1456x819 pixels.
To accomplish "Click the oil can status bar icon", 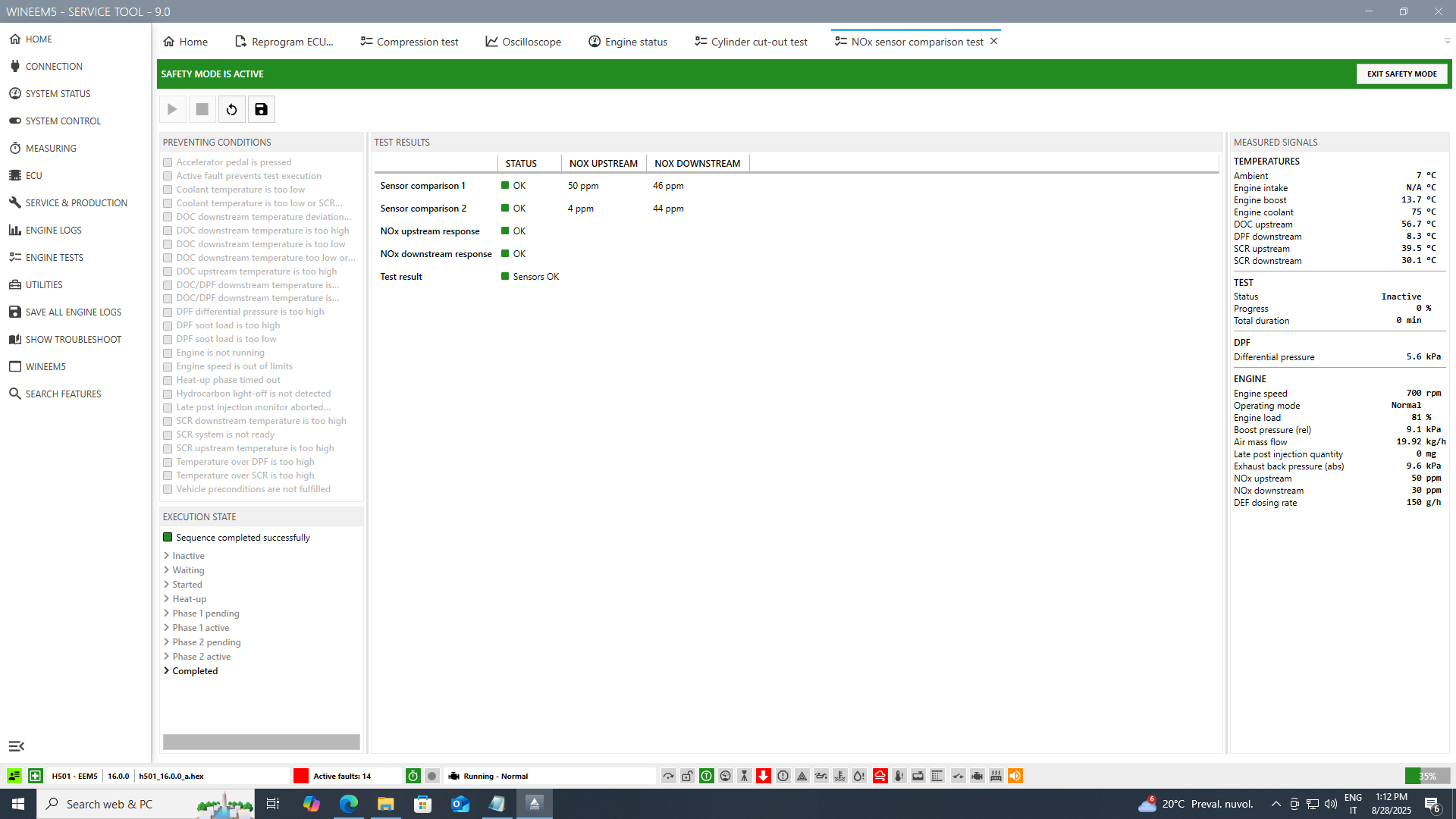I will pyautogui.click(x=821, y=776).
